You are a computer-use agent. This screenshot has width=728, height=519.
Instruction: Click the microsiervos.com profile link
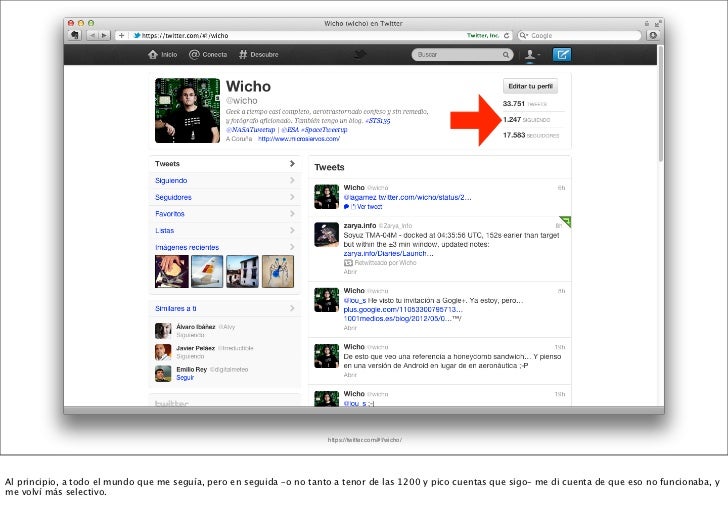click(298, 139)
